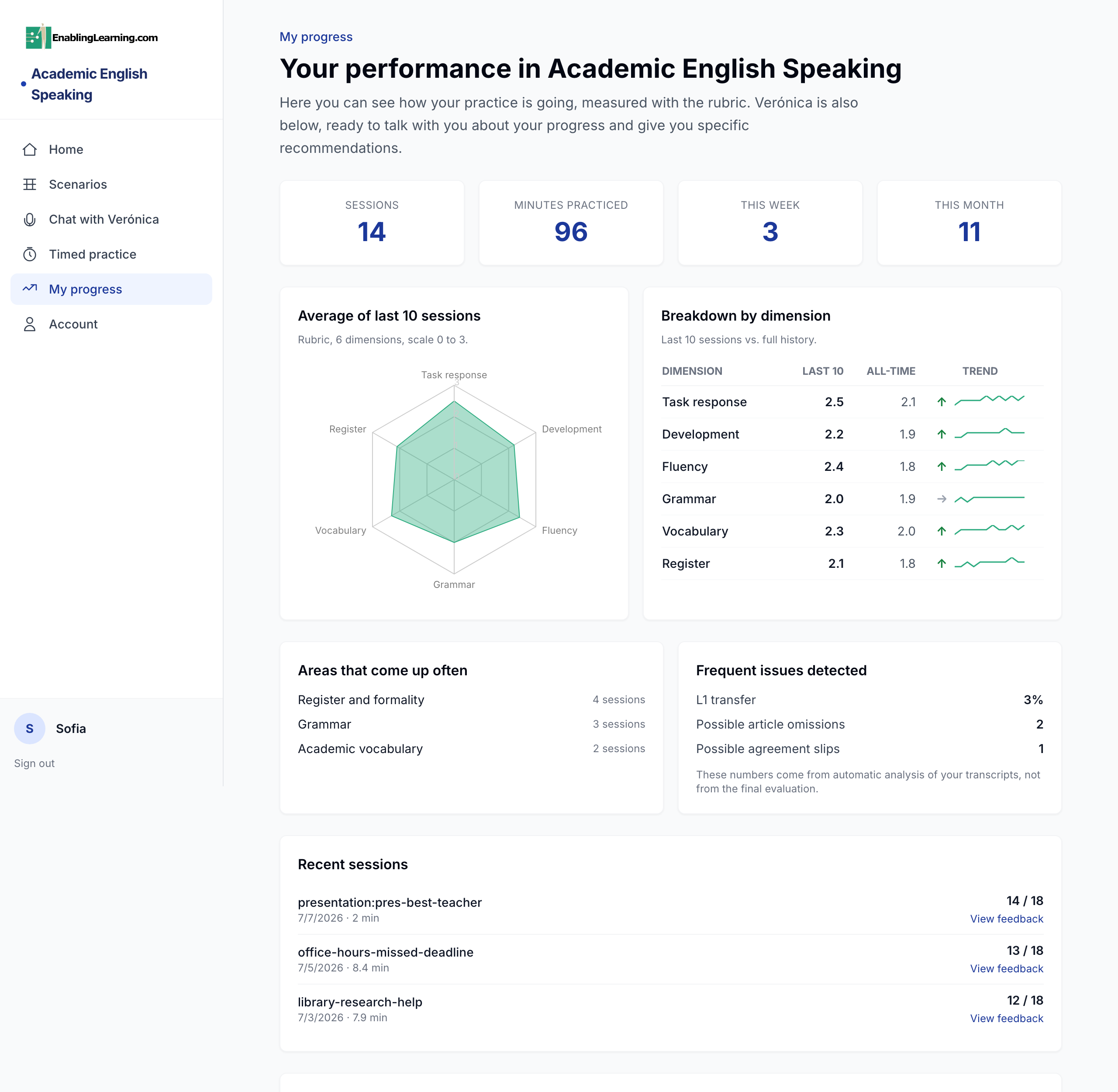1118x1092 pixels.
Task: Click Sofia's avatar circle
Action: click(30, 729)
